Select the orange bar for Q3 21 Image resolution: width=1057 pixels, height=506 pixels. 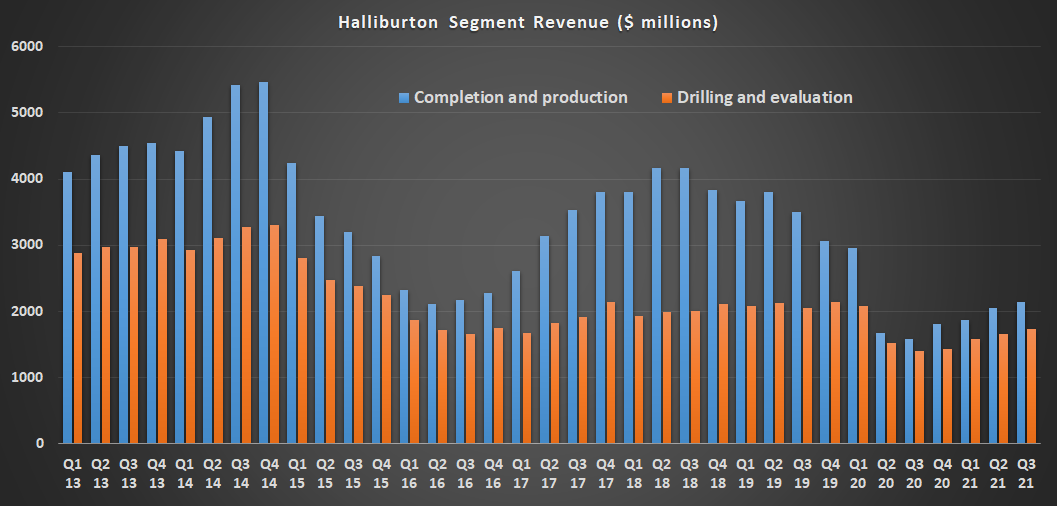click(1030, 386)
